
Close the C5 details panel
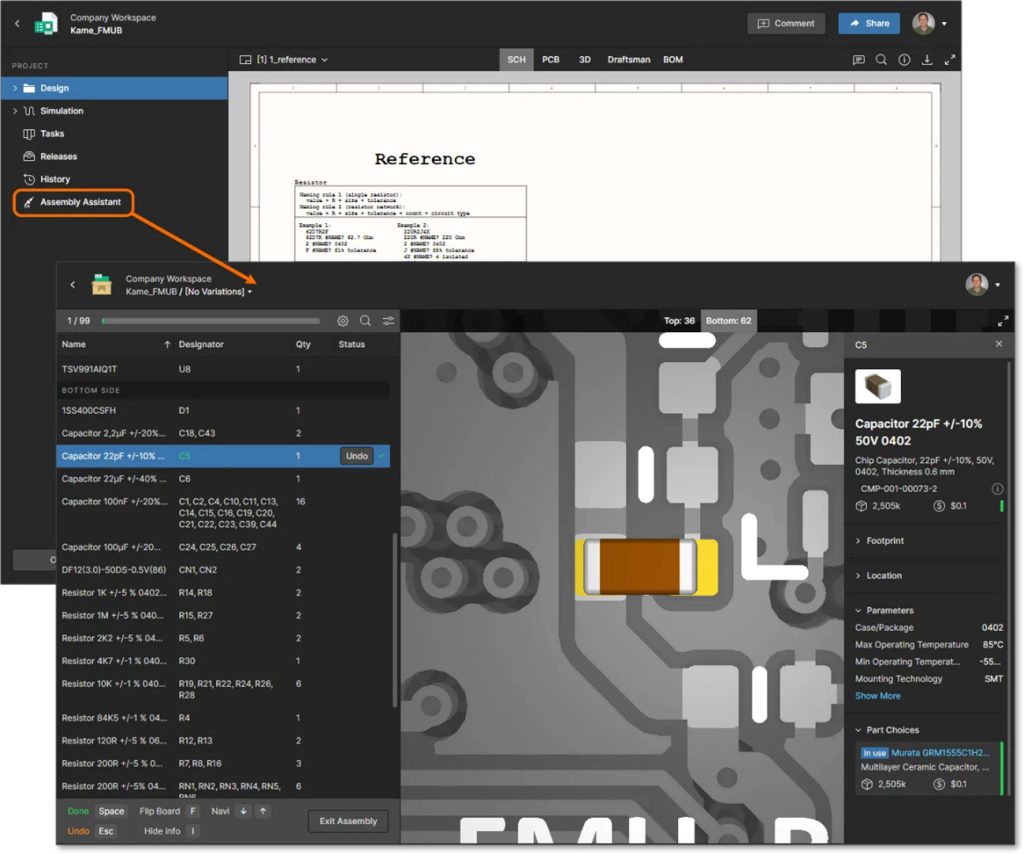[x=999, y=344]
